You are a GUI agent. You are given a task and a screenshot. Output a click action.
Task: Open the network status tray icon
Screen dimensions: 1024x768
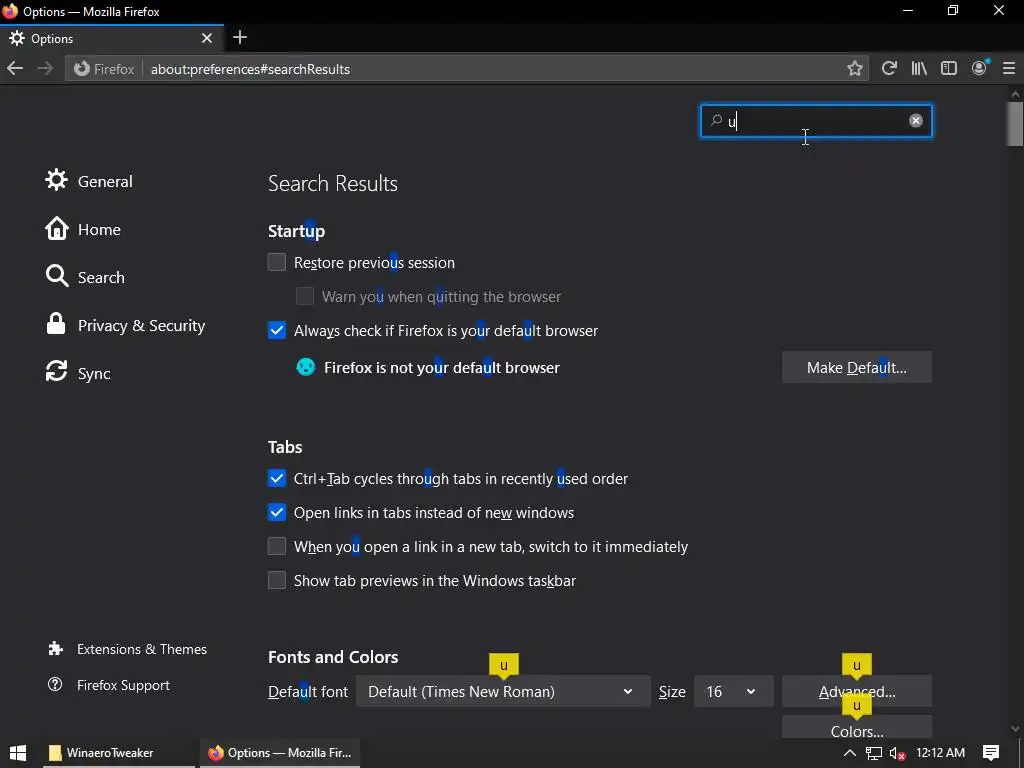click(874, 753)
